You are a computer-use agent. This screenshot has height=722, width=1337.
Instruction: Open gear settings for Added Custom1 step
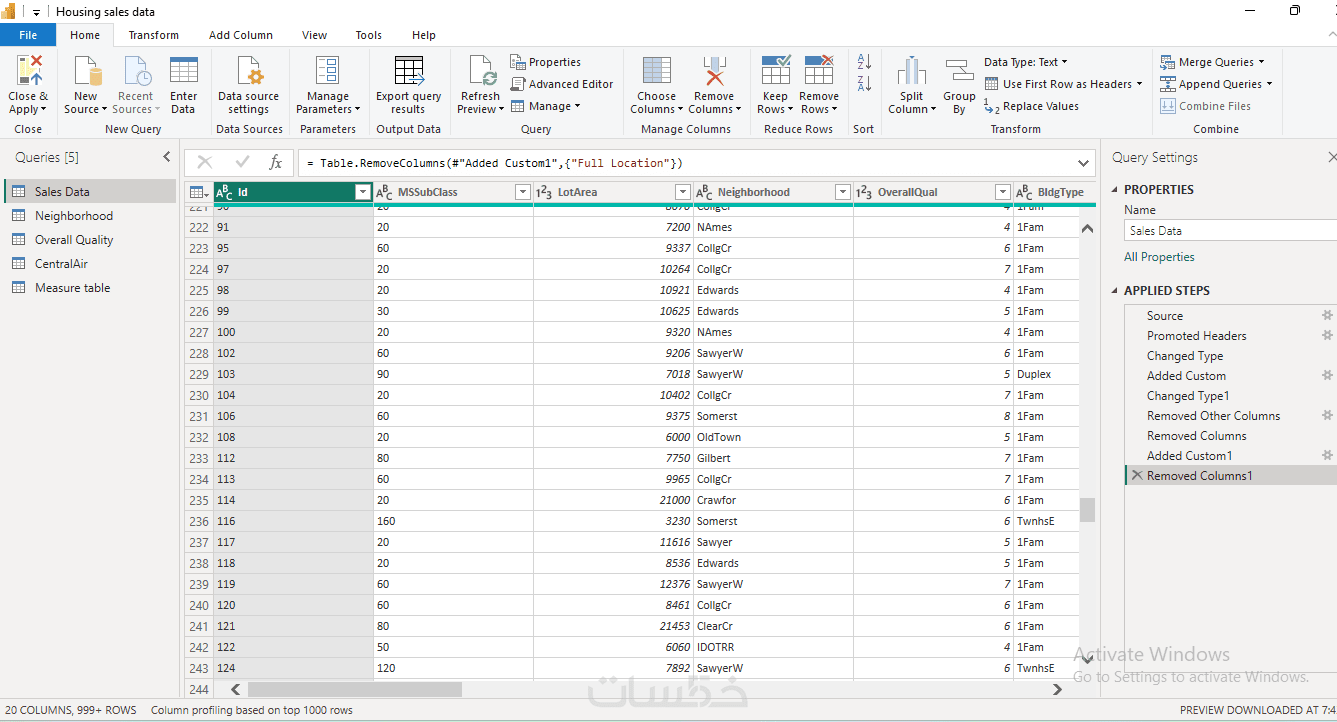[1327, 455]
